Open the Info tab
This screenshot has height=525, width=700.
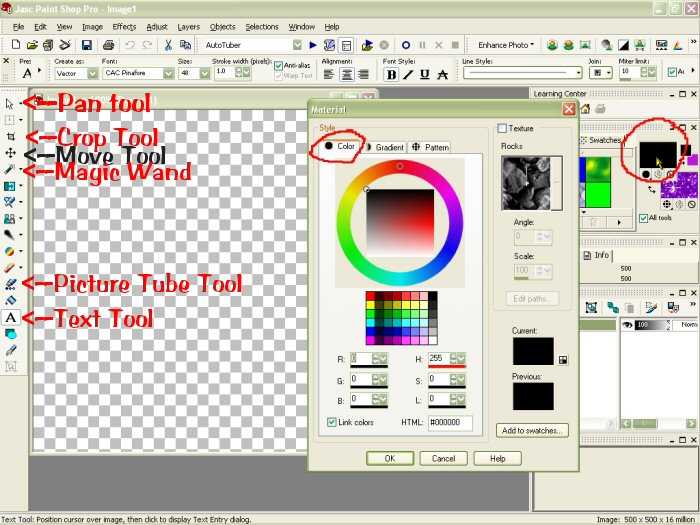(x=597, y=255)
